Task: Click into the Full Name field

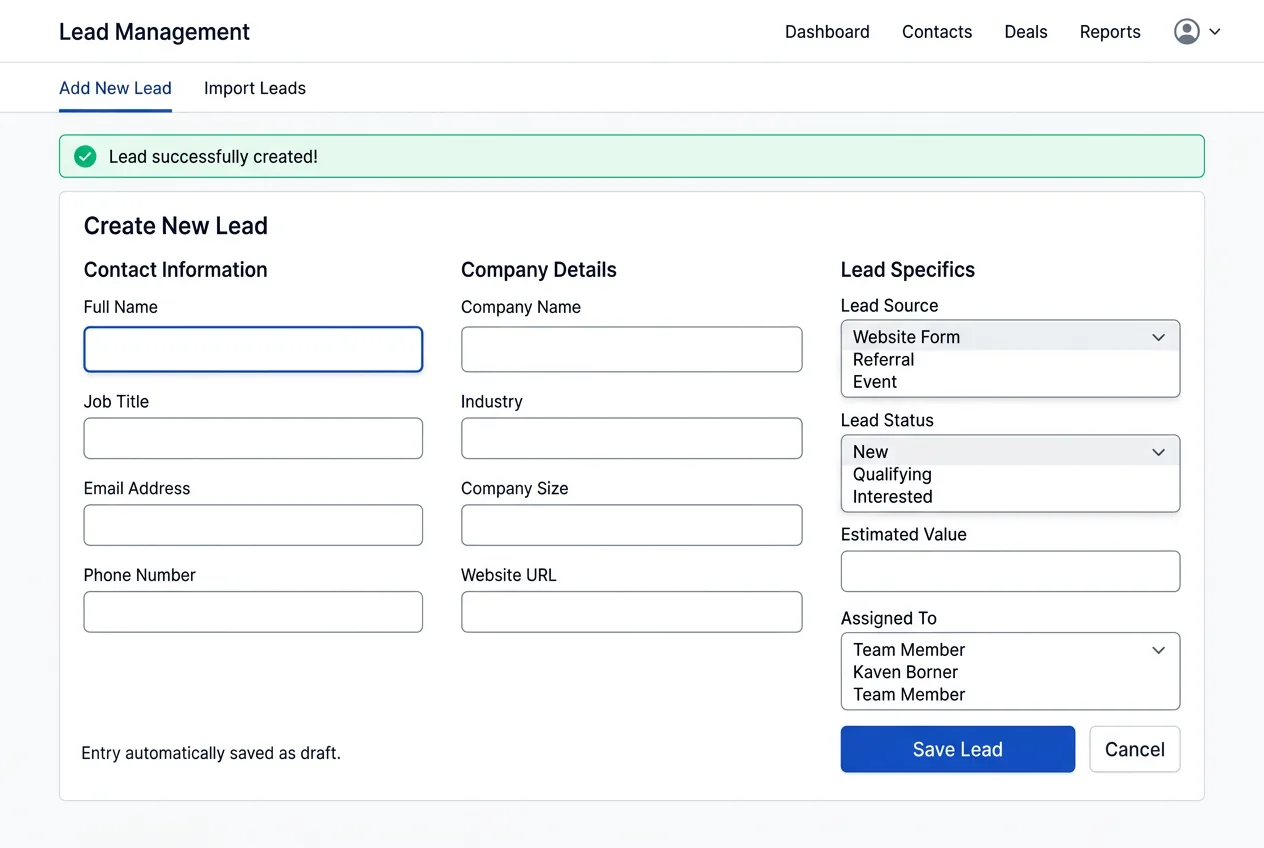Action: point(252,349)
